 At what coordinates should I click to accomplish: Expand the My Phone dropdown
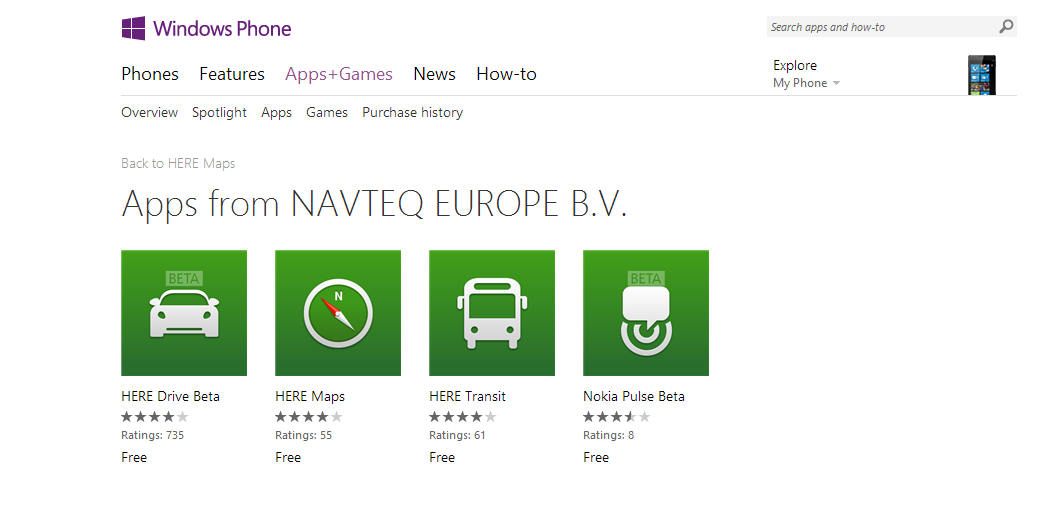click(x=807, y=83)
